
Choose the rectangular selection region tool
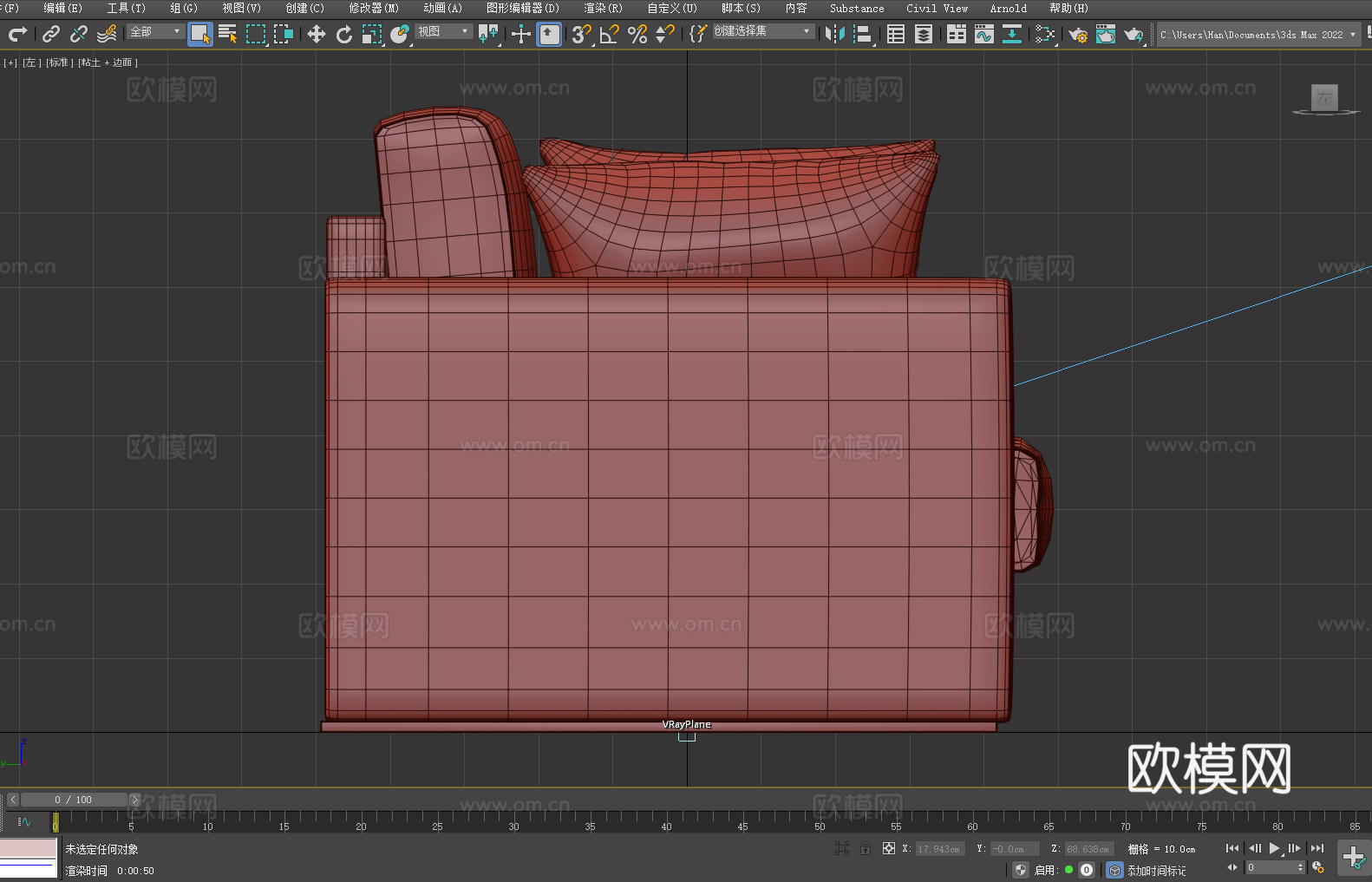coord(256,34)
